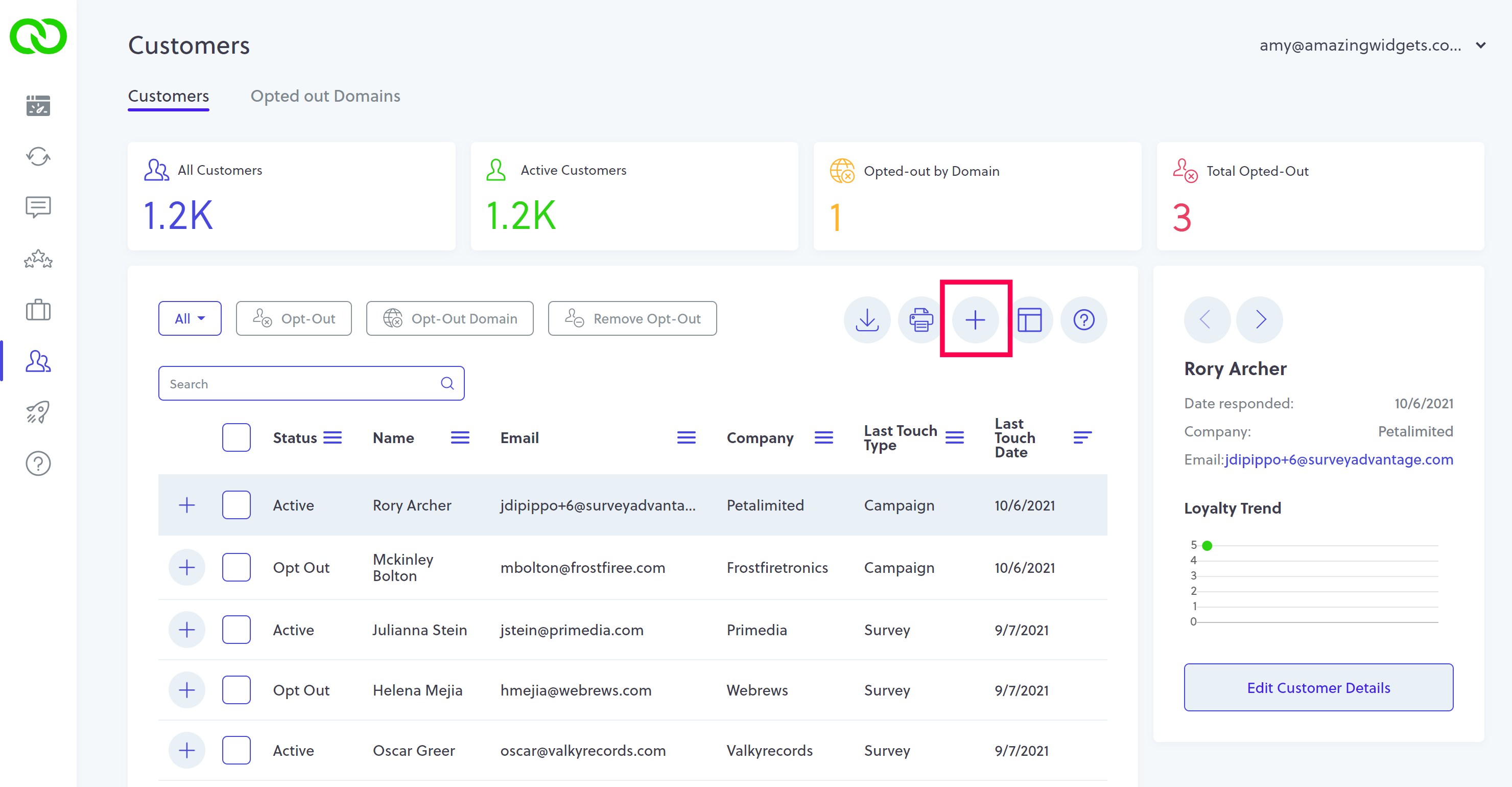
Task: Click the download export icon
Action: (866, 319)
